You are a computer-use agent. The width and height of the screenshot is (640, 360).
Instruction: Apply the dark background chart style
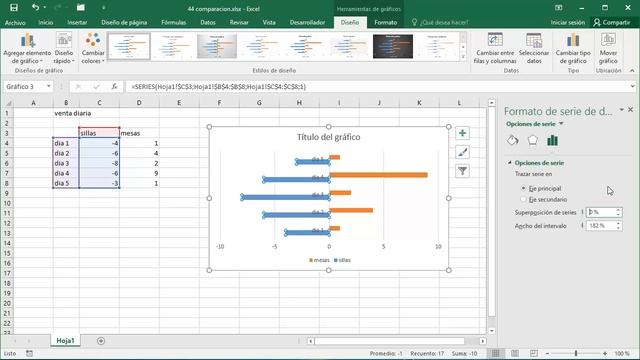coord(393,46)
